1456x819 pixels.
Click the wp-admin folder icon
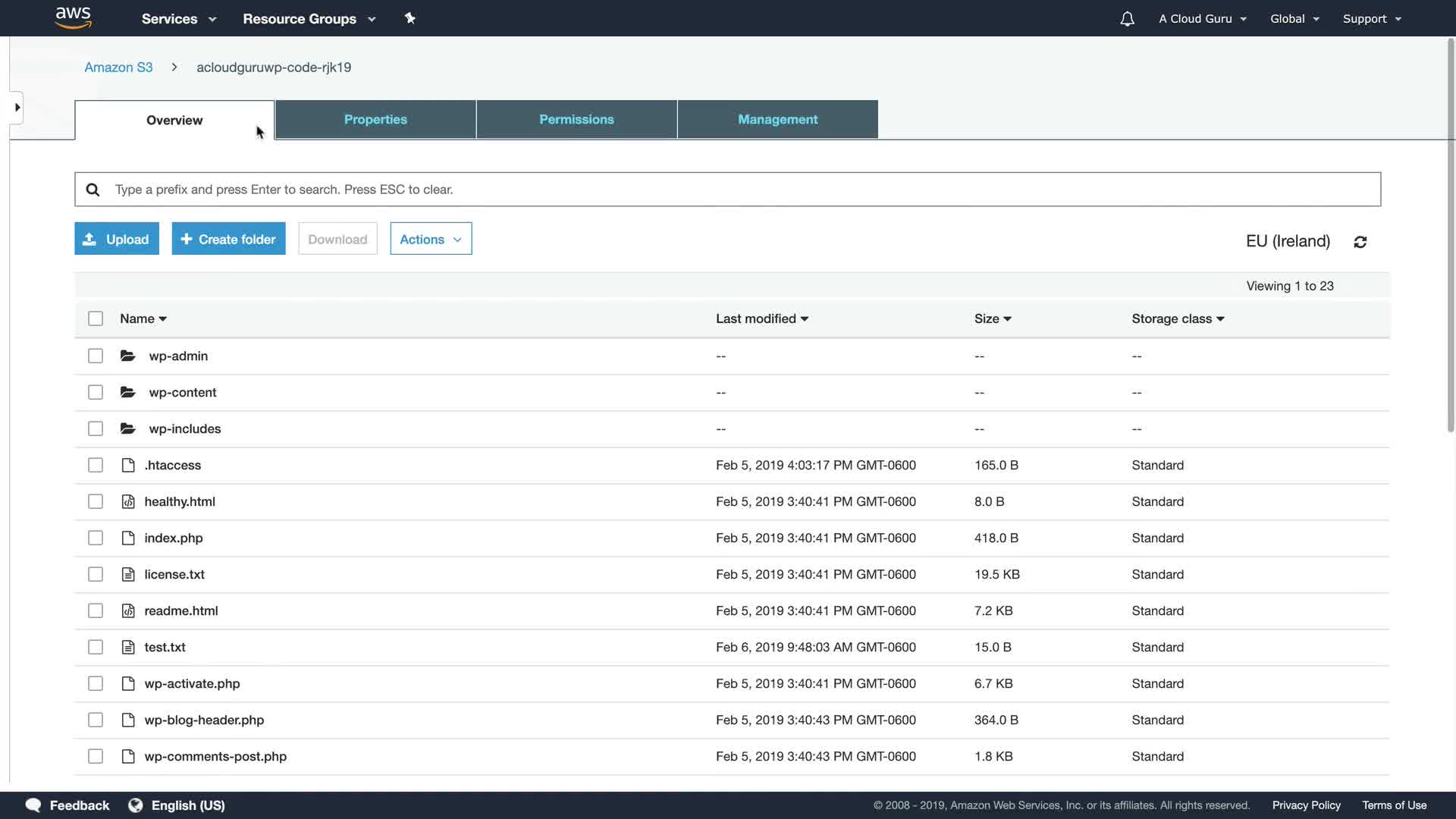[127, 356]
